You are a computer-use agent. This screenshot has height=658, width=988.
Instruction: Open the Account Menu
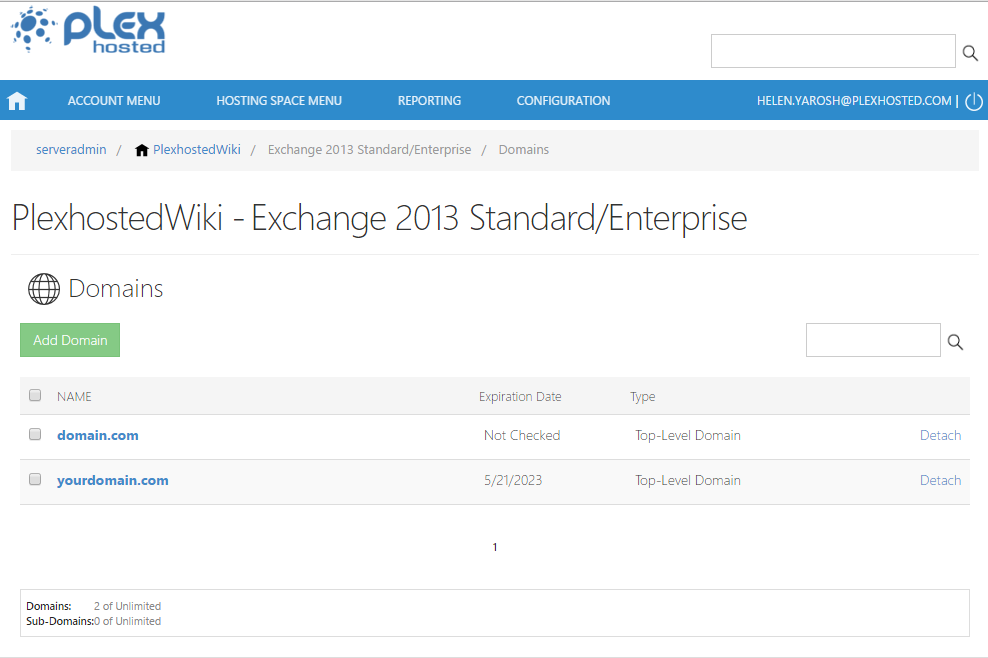point(114,101)
